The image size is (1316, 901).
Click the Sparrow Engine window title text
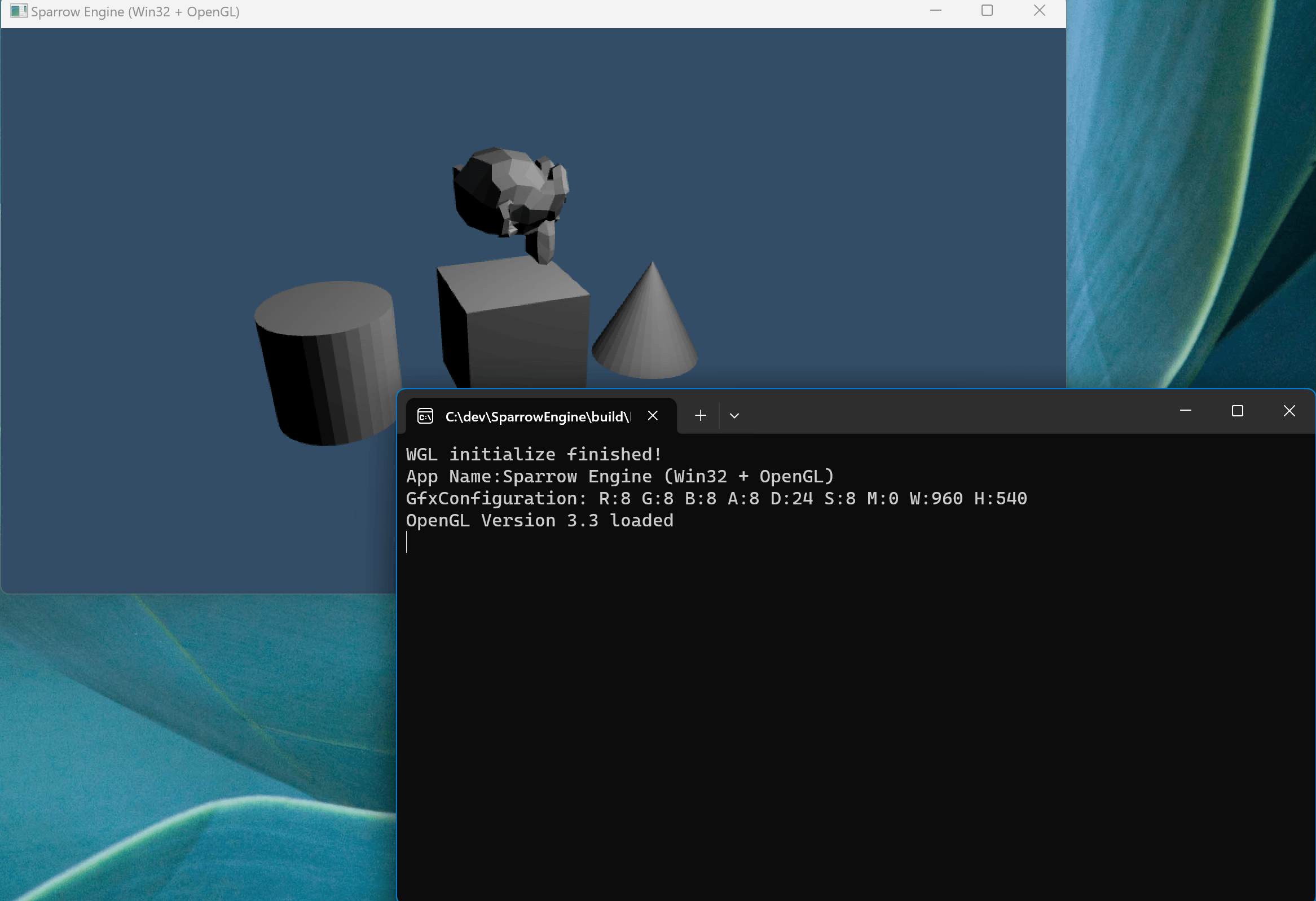[135, 12]
